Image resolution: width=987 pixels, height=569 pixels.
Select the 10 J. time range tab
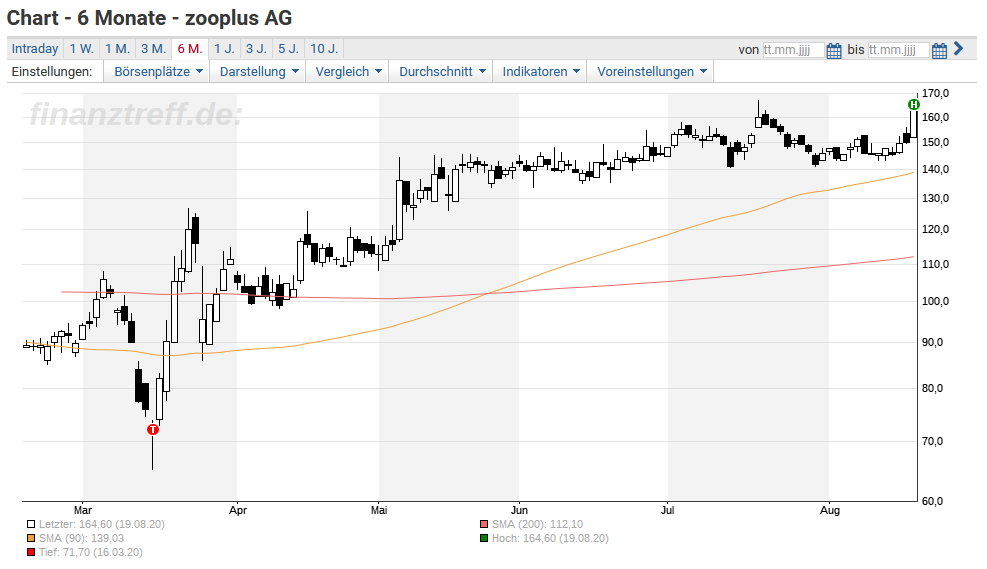324,48
